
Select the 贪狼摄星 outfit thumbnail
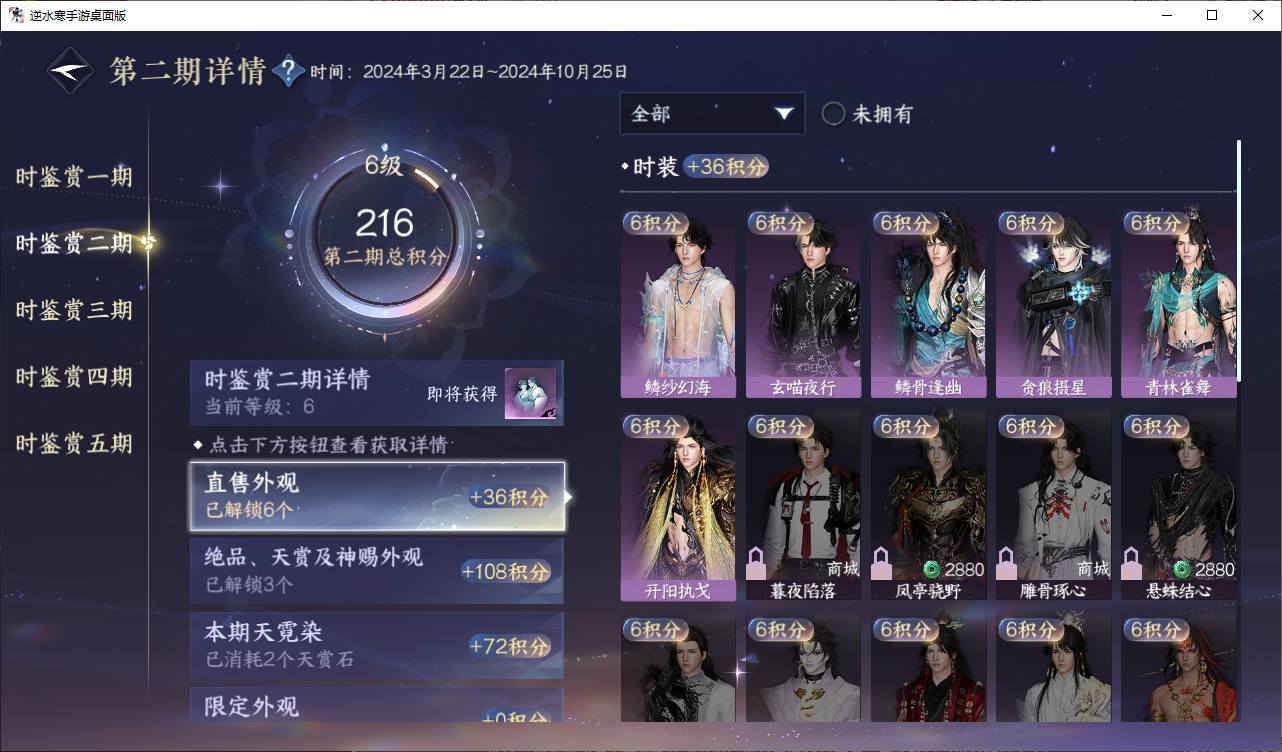[1053, 304]
